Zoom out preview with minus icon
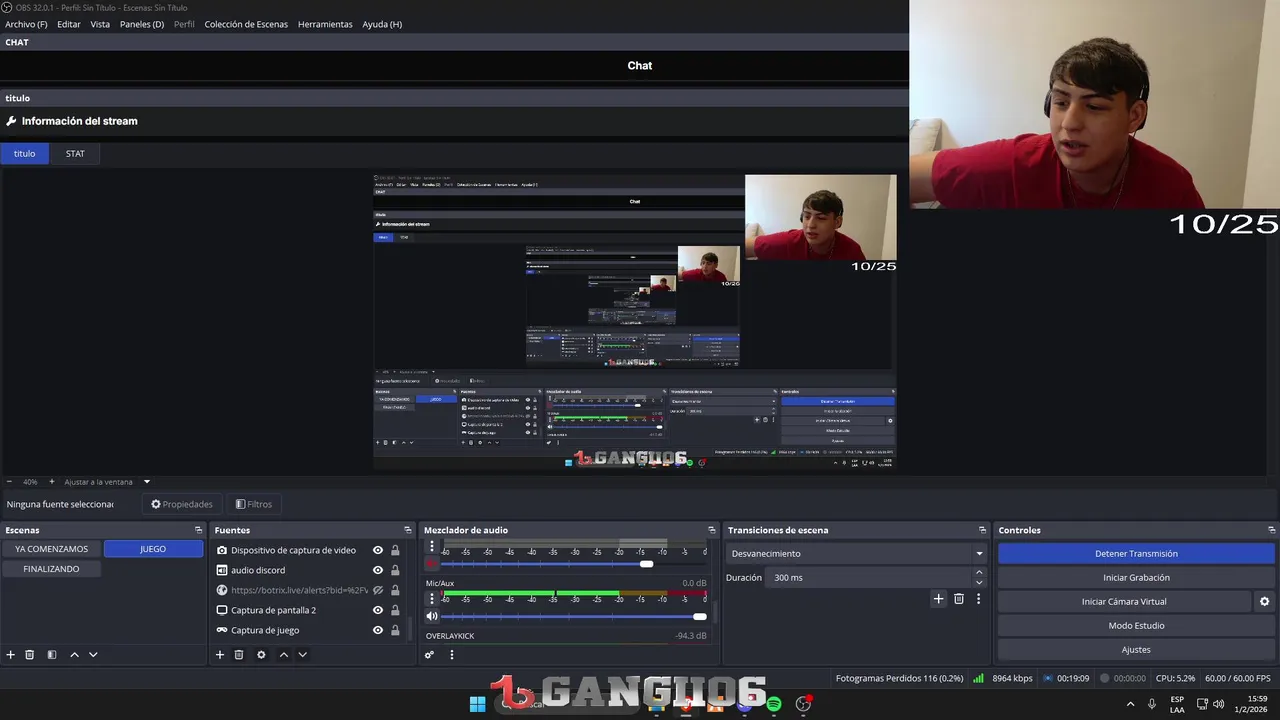Screen dimensions: 1280x720 tap(9, 482)
